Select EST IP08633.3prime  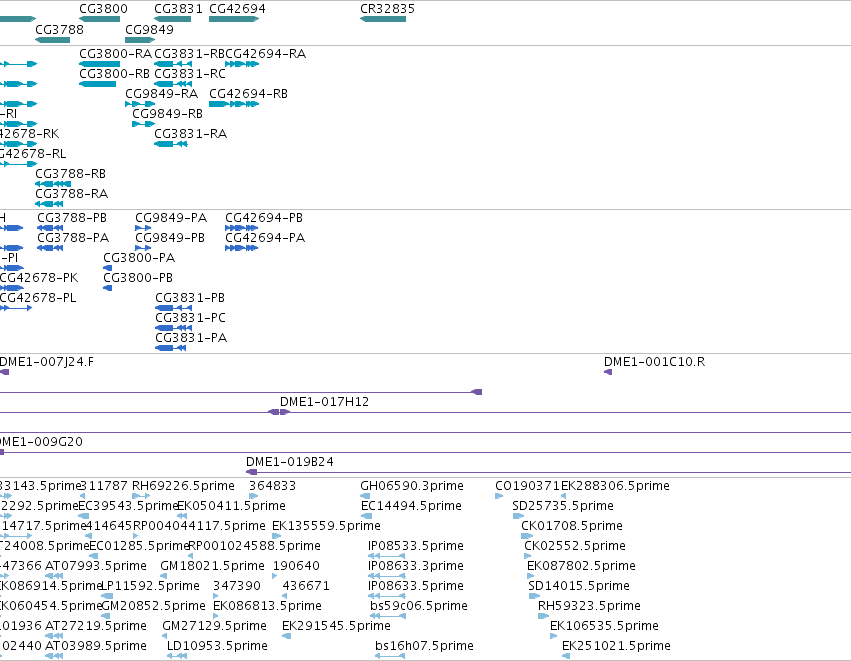click(386, 576)
